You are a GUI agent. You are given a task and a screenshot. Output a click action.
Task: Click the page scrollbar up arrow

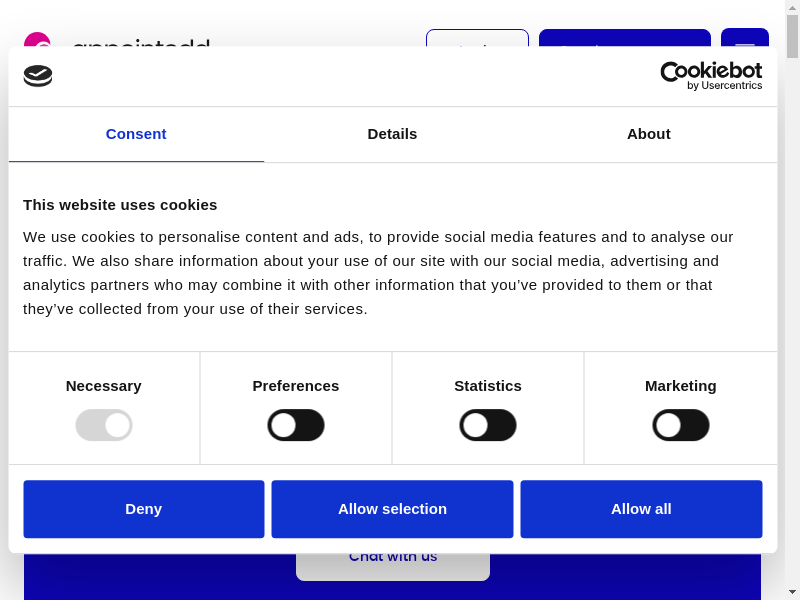[x=792, y=7]
